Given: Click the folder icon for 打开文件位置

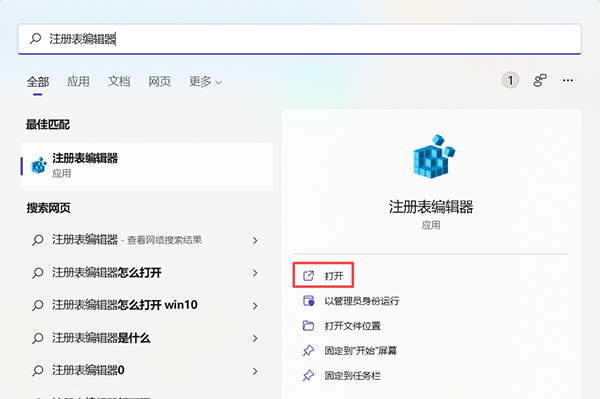Looking at the screenshot, I should [308, 326].
